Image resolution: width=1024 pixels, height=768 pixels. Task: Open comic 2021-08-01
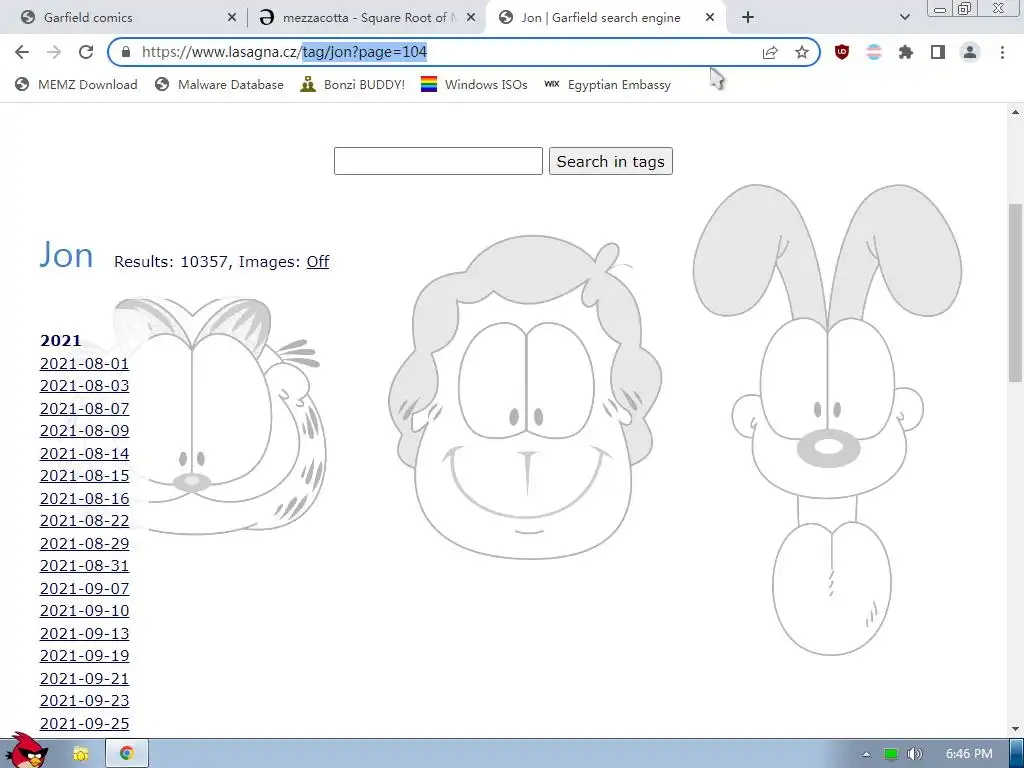tap(84, 364)
